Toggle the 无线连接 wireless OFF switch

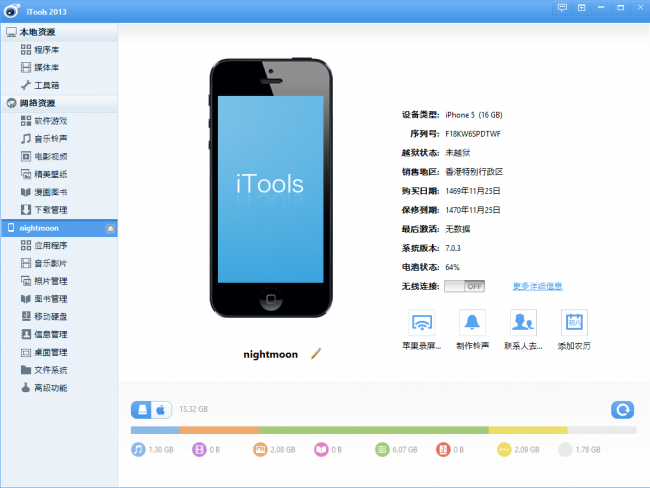click(464, 286)
